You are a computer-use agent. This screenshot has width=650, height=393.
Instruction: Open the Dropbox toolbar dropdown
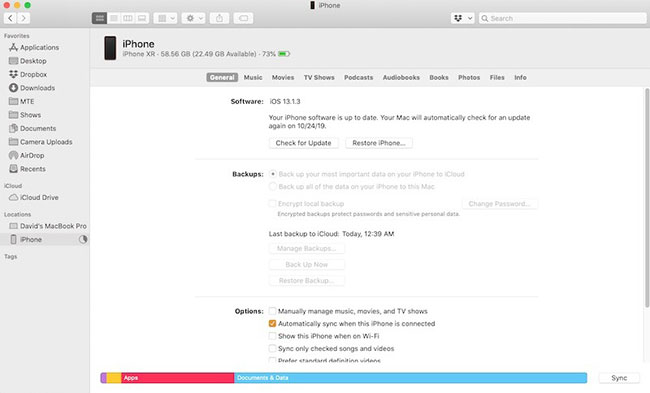pos(463,18)
